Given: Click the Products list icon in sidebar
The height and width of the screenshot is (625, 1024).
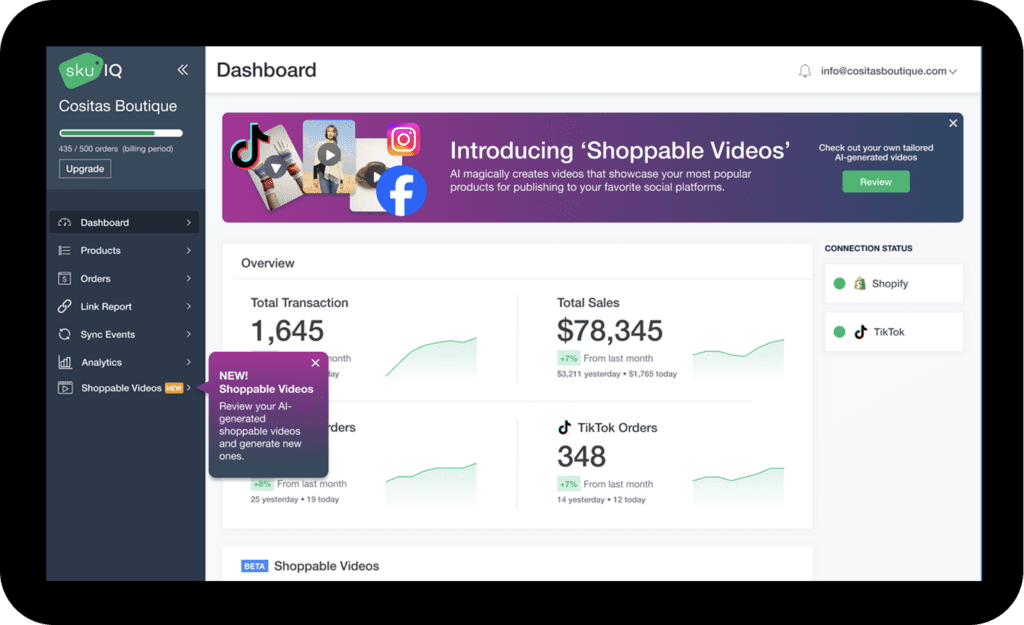Looking at the screenshot, I should [x=64, y=251].
